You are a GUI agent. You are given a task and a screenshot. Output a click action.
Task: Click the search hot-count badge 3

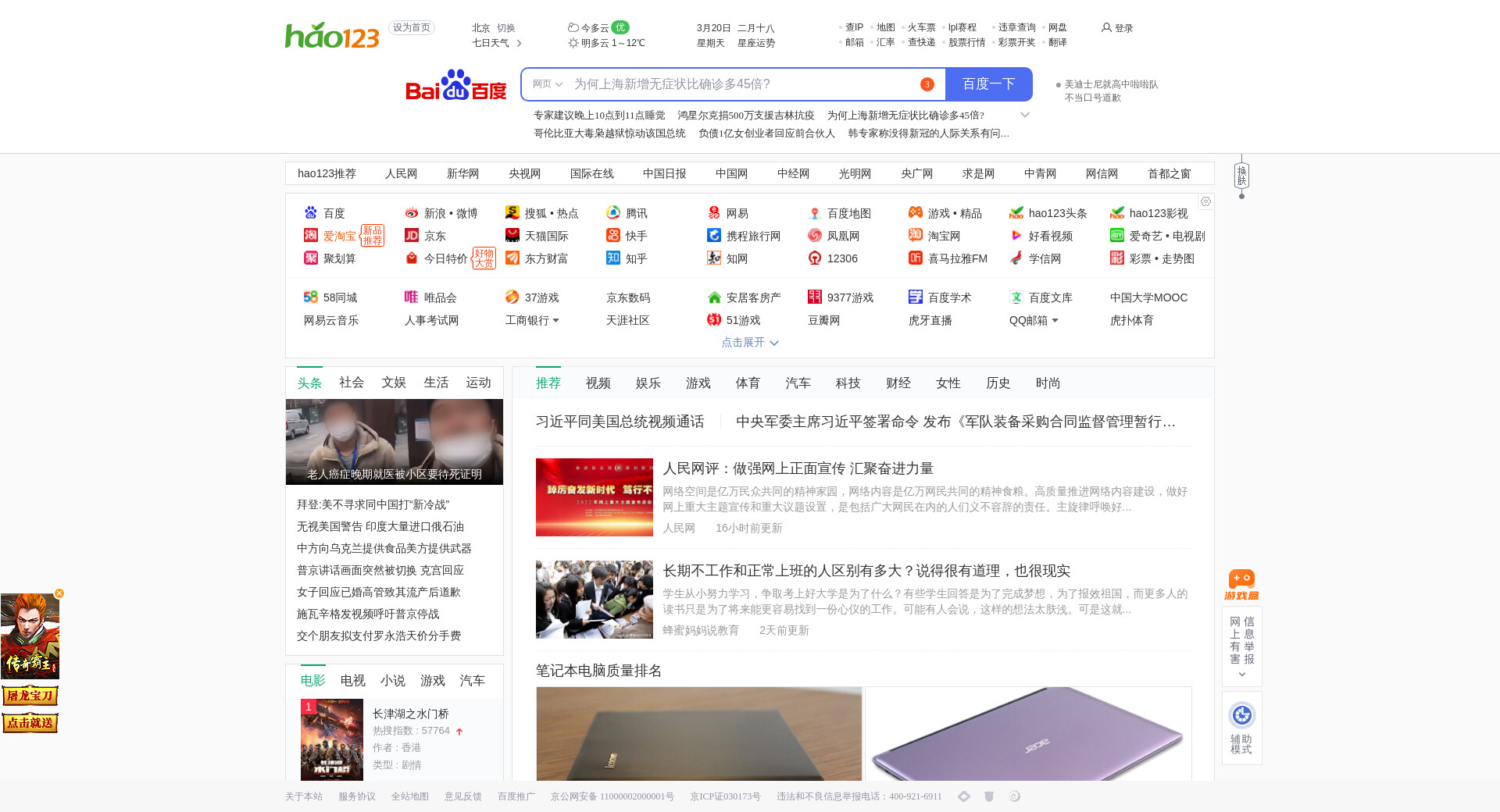pos(927,84)
